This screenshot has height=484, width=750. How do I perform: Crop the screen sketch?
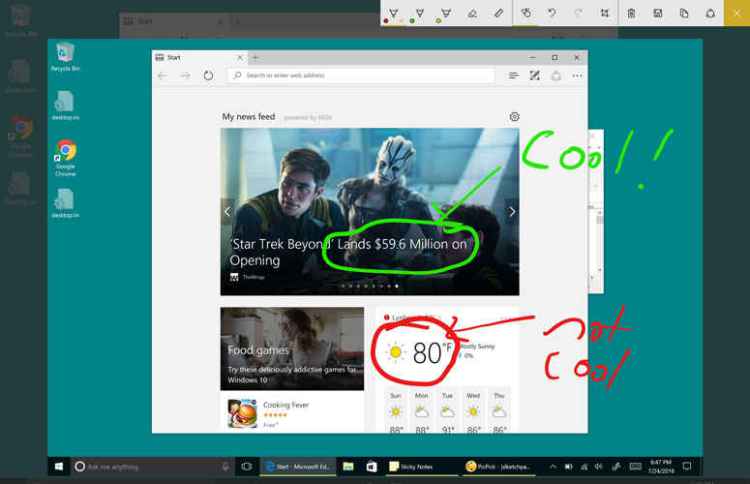pos(605,13)
